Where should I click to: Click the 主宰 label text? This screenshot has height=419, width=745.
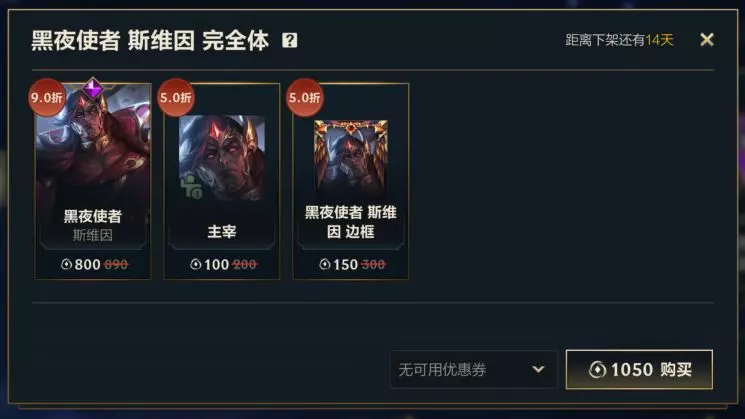coord(222,231)
